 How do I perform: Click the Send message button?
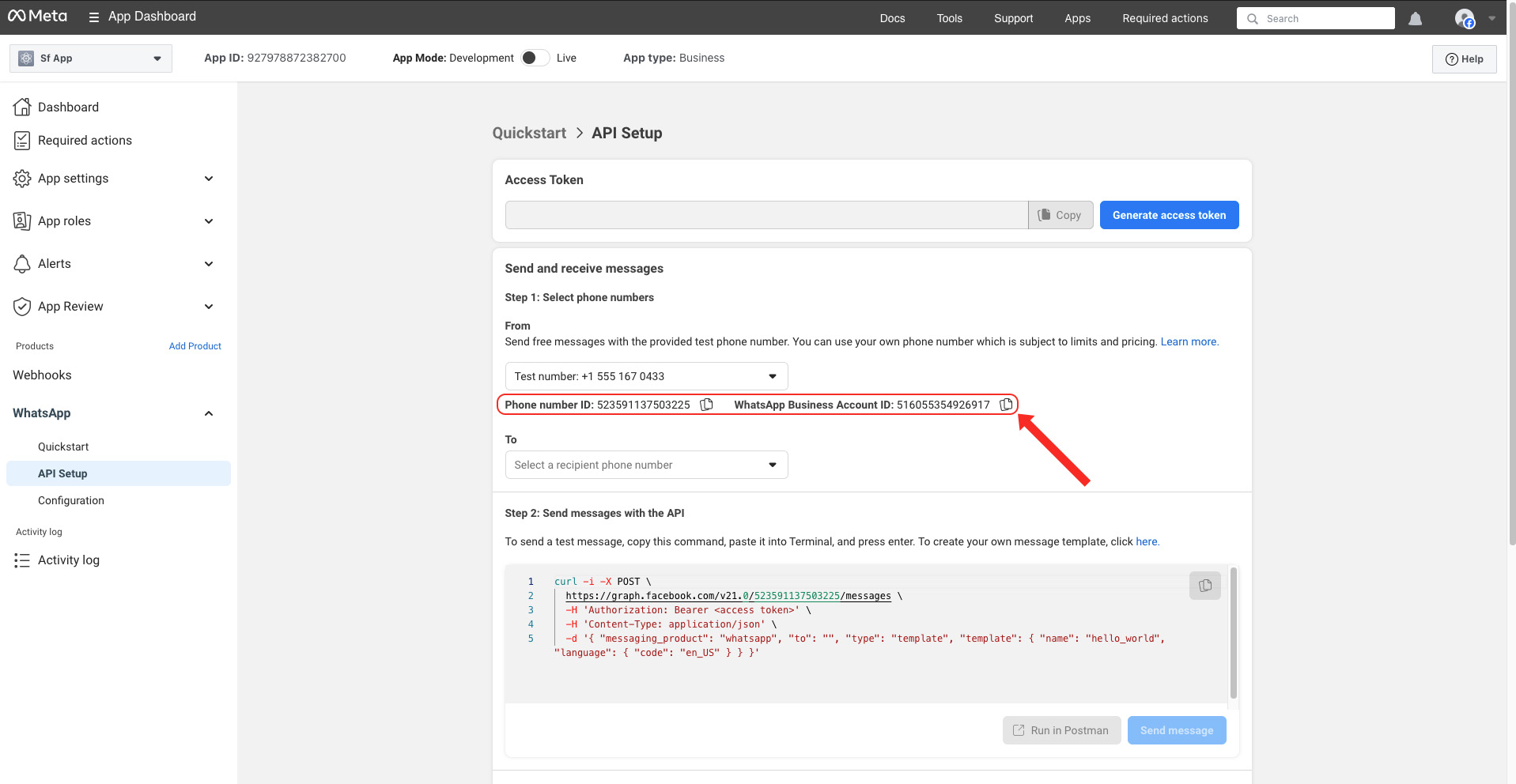tap(1177, 730)
